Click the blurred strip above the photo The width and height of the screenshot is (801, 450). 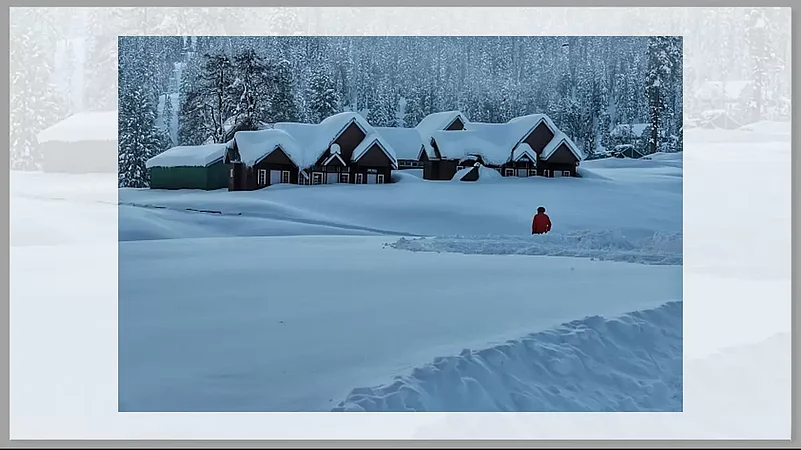400,22
